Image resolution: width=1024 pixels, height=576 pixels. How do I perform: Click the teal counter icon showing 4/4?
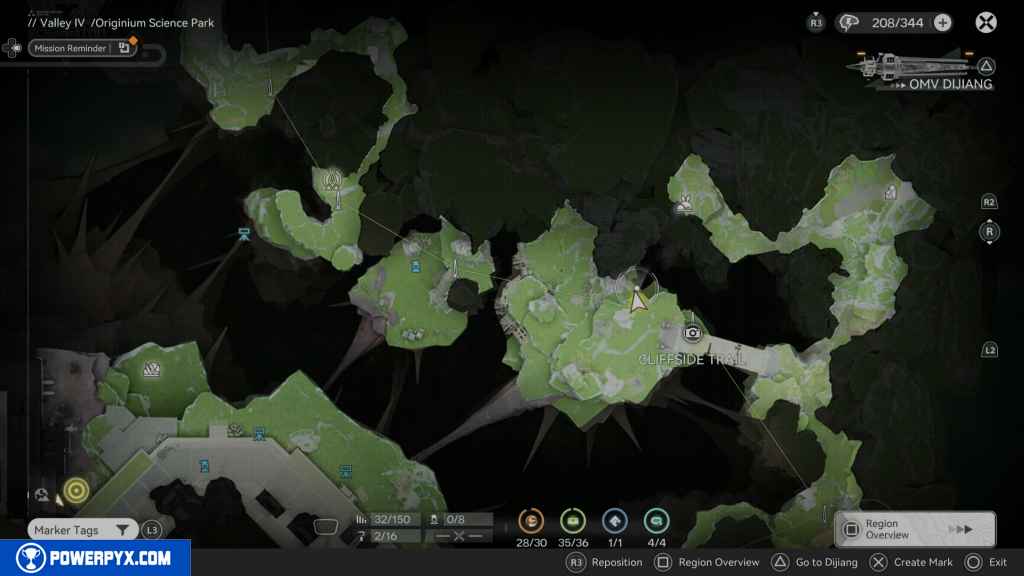[656, 520]
